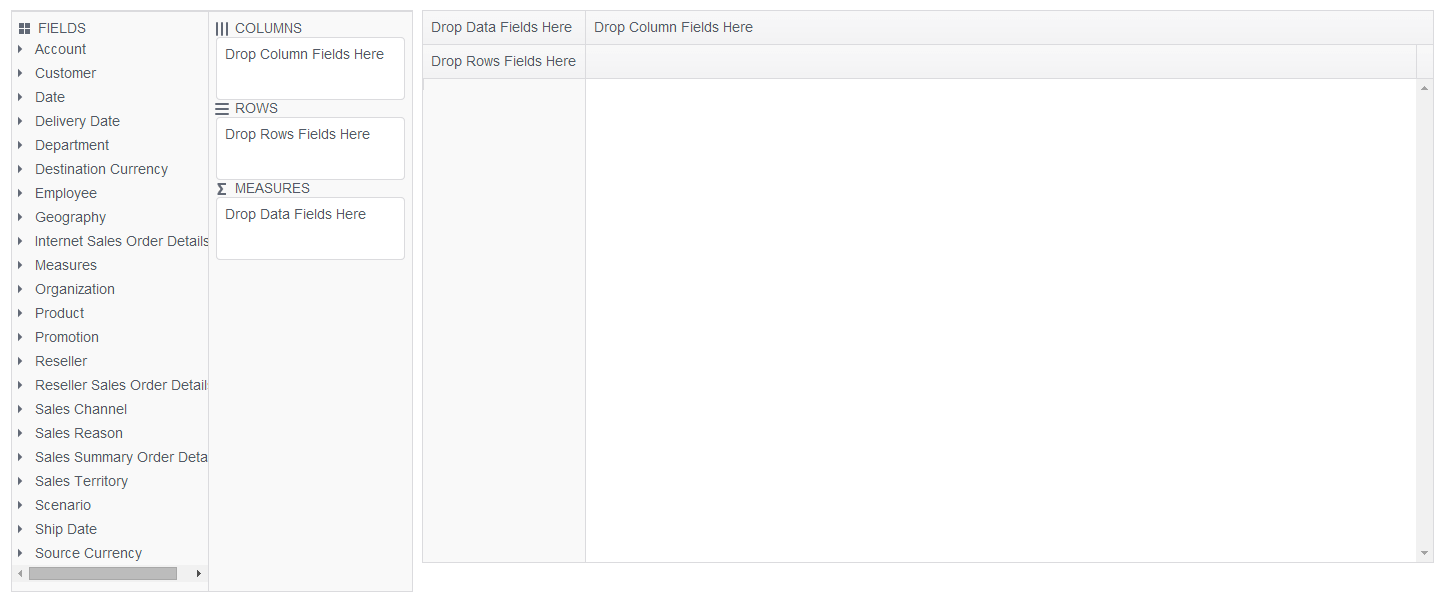The image size is (1443, 605).
Task: Click the Drop Rows Fields Here zone
Action: (x=310, y=148)
